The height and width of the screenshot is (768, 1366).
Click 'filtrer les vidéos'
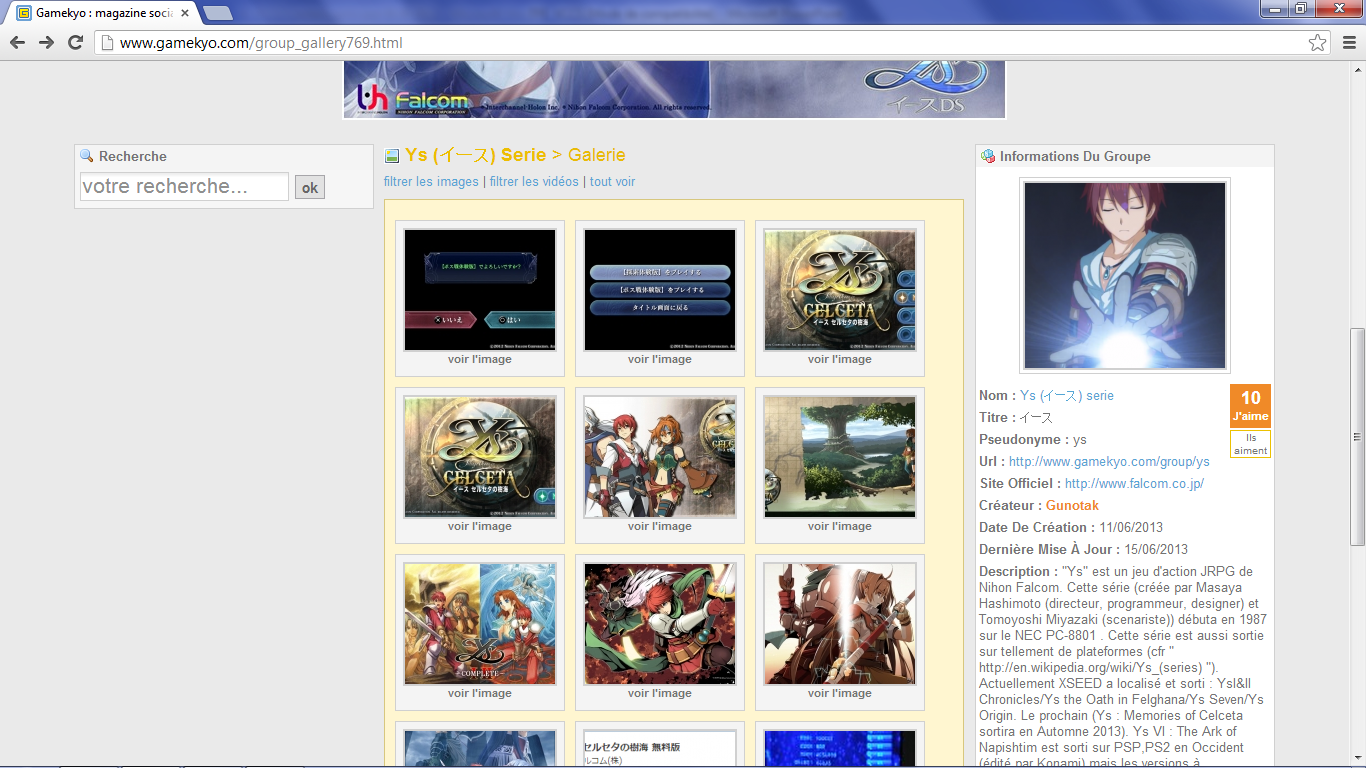pyautogui.click(x=534, y=182)
